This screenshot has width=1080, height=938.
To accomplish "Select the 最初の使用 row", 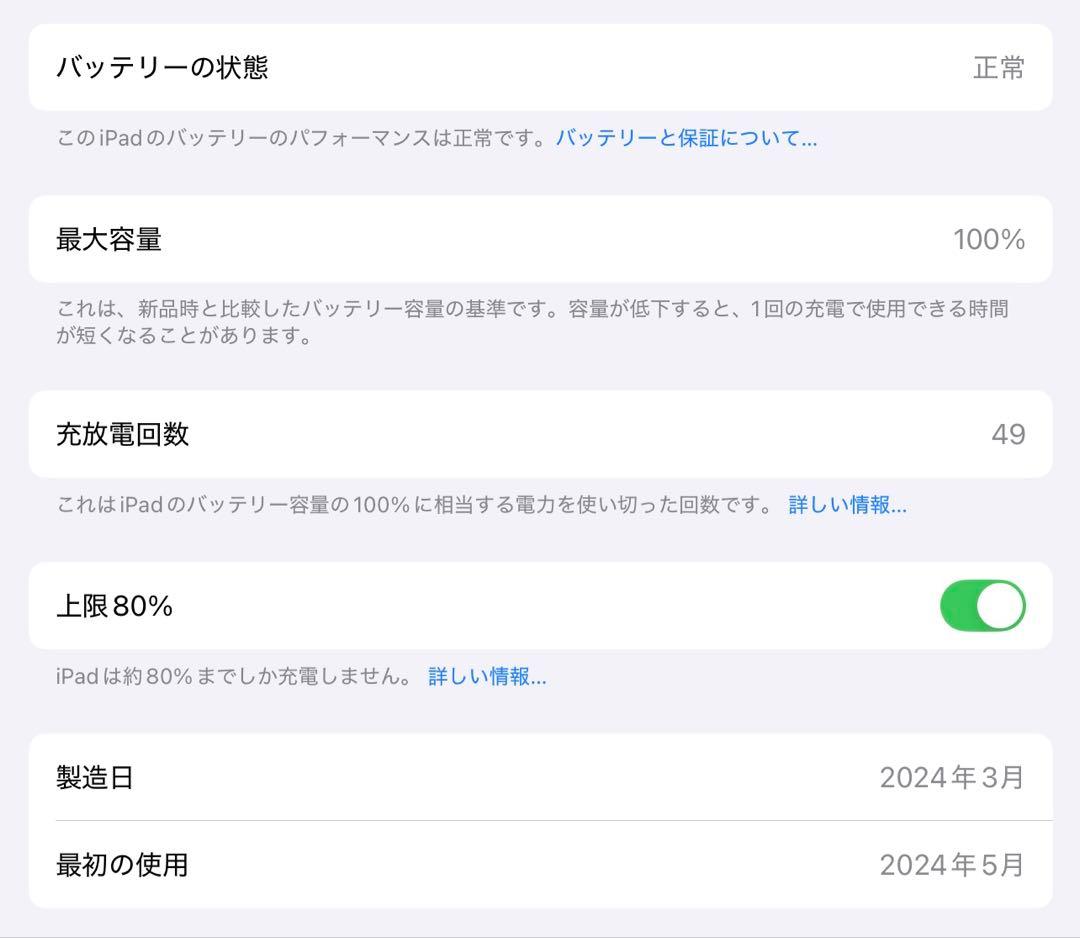I will tap(540, 864).
